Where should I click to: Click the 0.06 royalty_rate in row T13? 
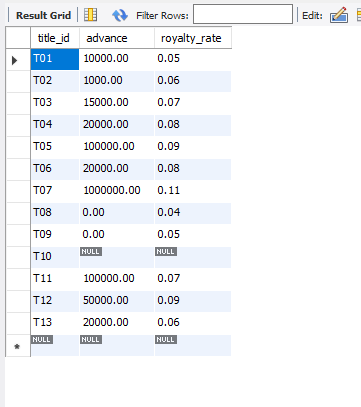coord(193,323)
